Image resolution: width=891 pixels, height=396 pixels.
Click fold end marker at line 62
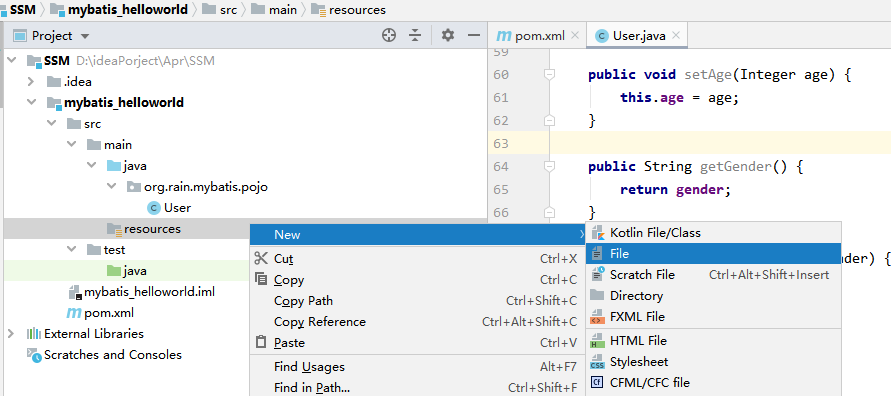coord(549,120)
